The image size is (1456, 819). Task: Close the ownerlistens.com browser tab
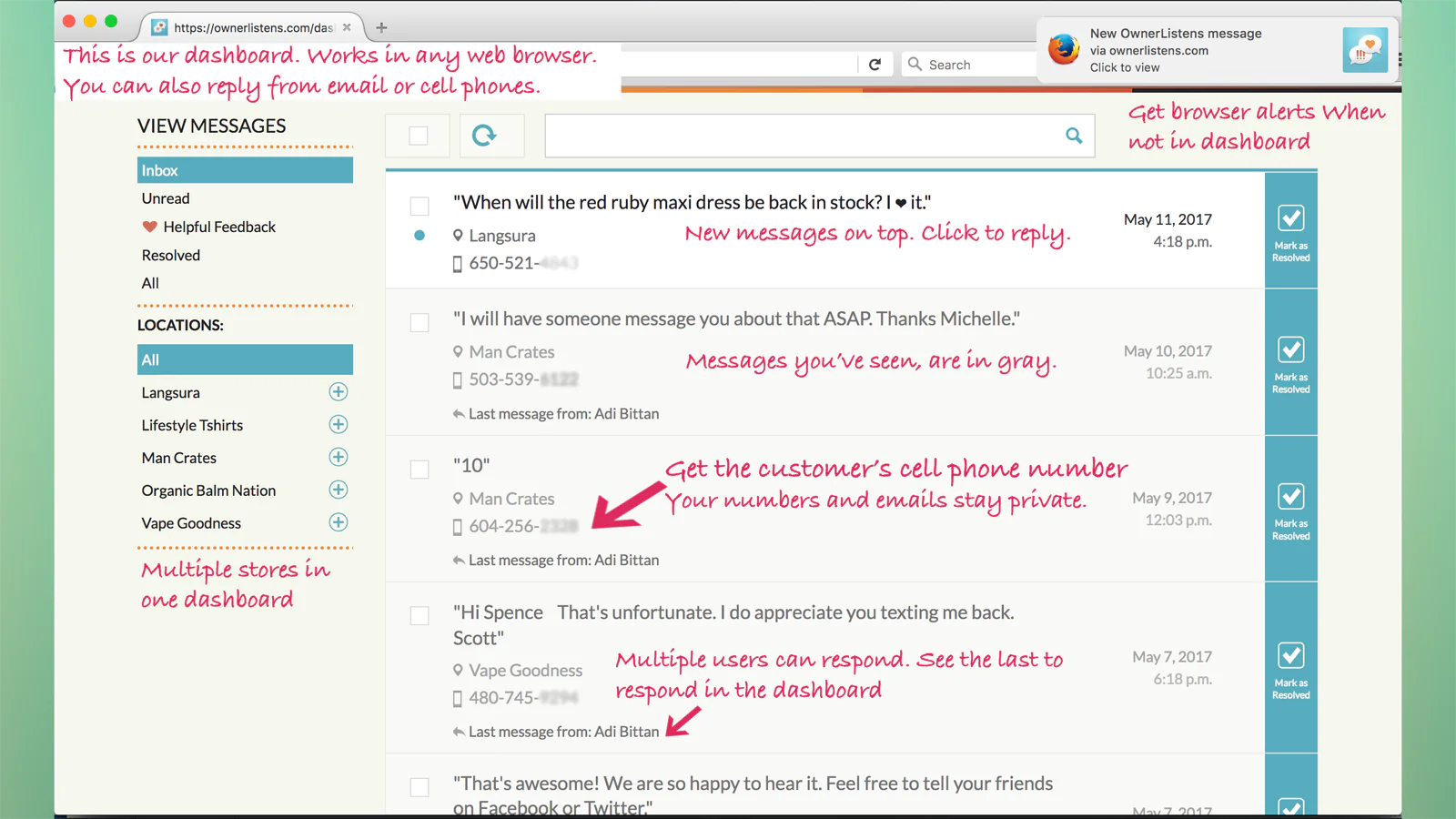(347, 27)
